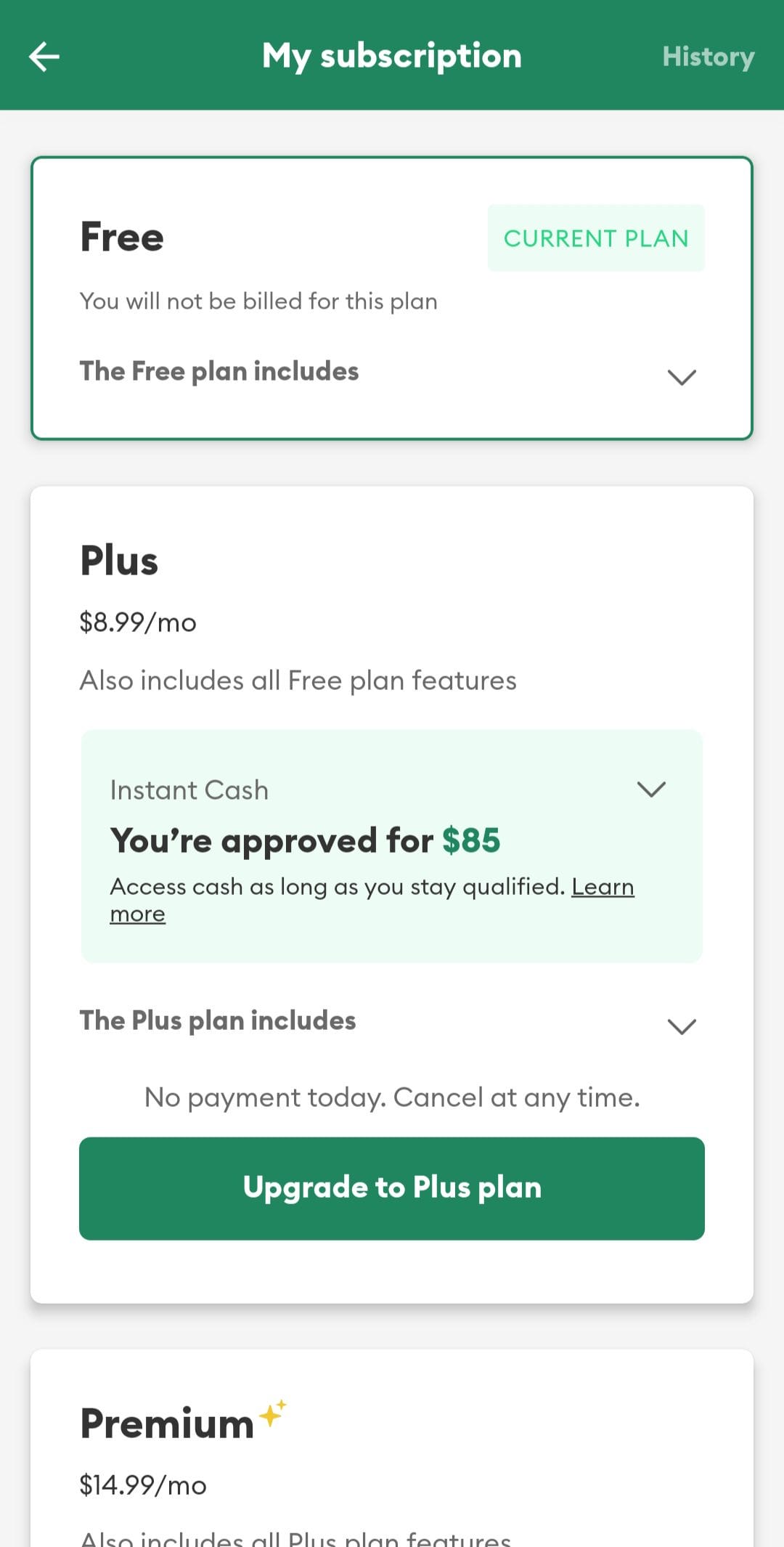Click "No payment today" notice text
Viewport: 784px width, 1547px height.
392,1097
